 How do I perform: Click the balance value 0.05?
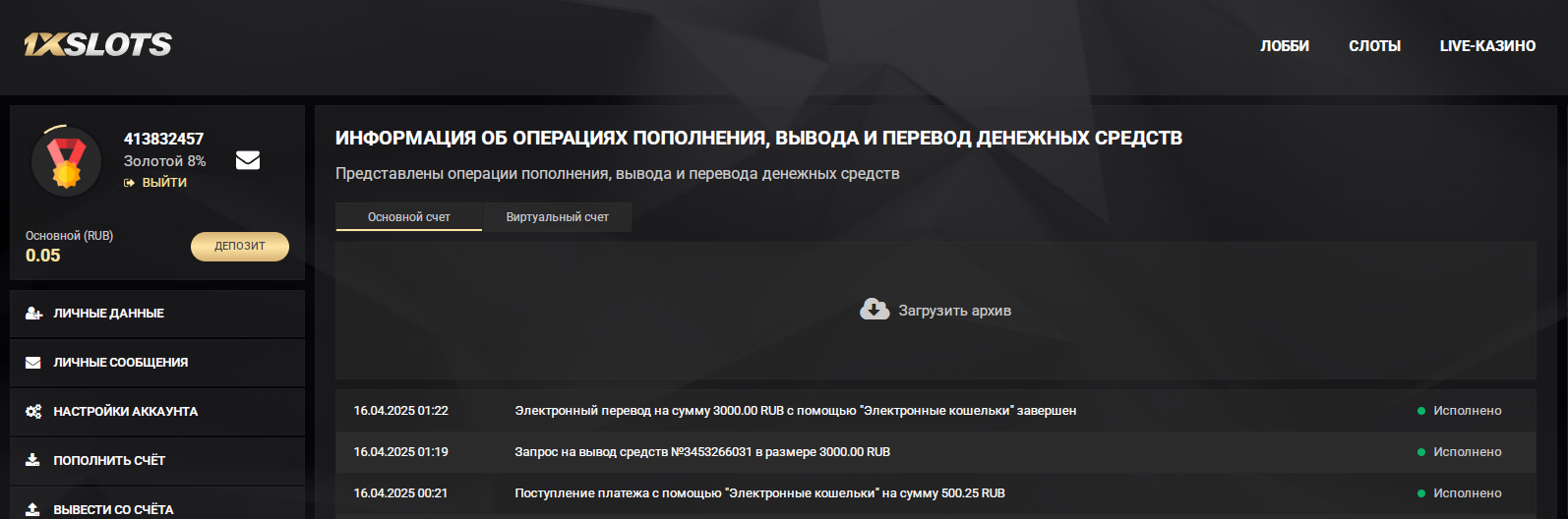point(43,256)
